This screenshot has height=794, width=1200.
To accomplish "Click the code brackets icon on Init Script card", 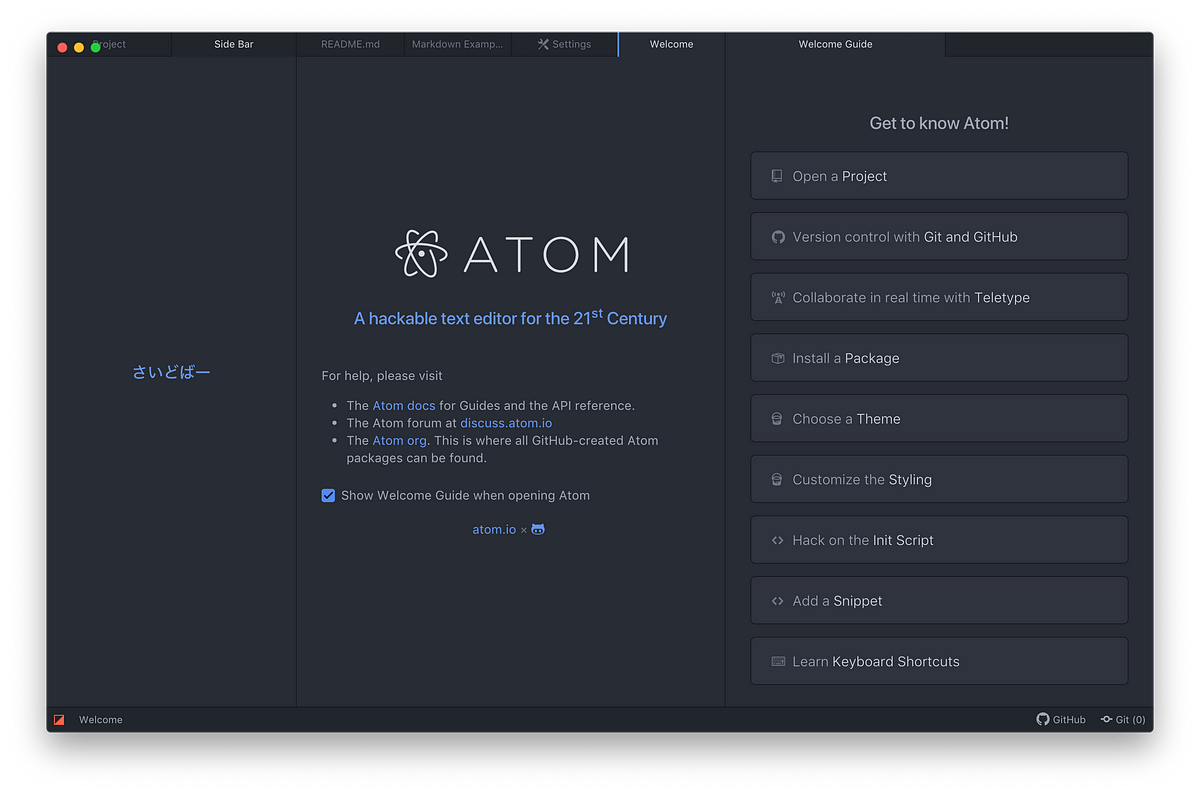I will pyautogui.click(x=777, y=539).
